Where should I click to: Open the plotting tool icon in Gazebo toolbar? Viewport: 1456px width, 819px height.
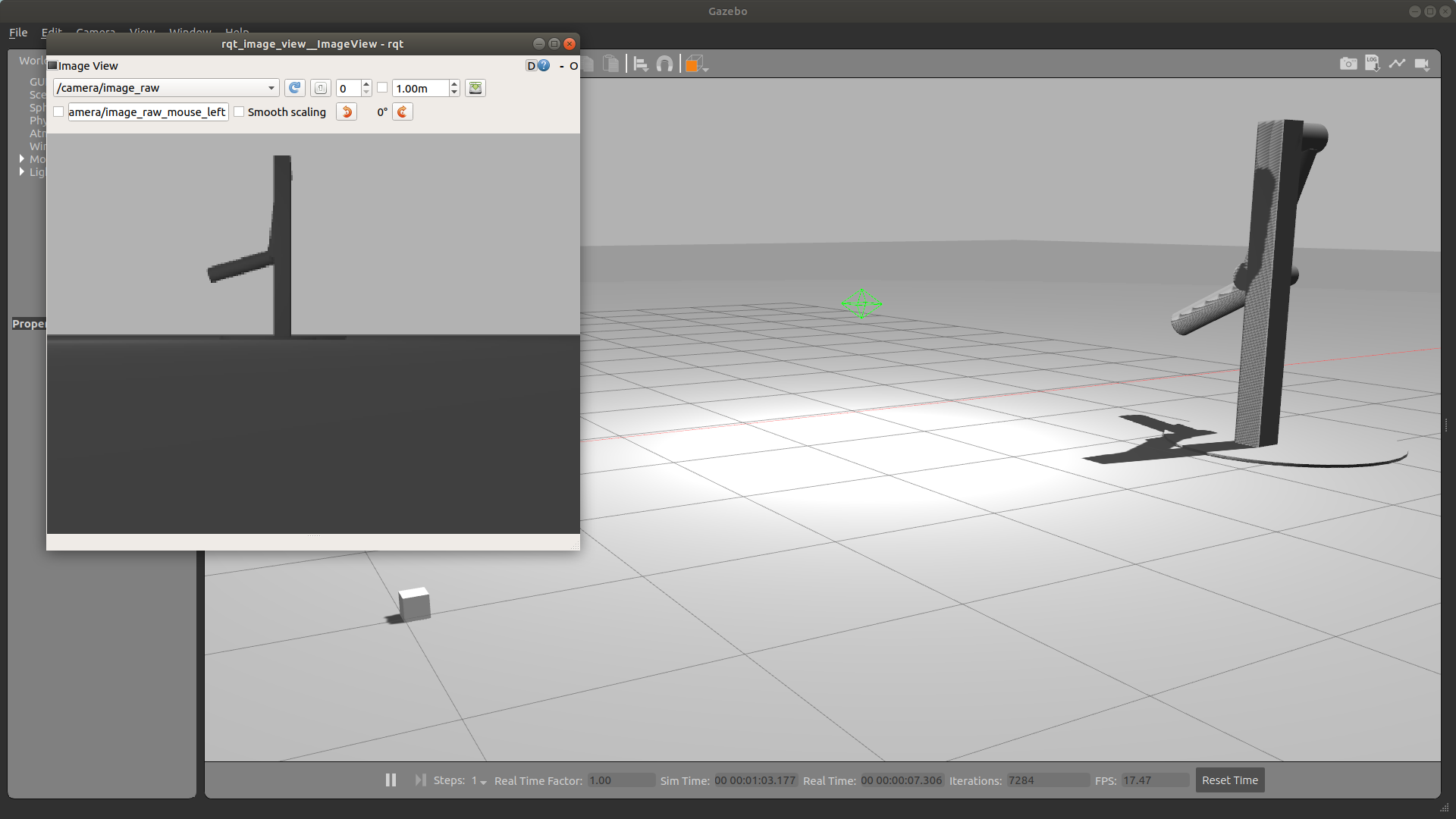click(x=1398, y=64)
